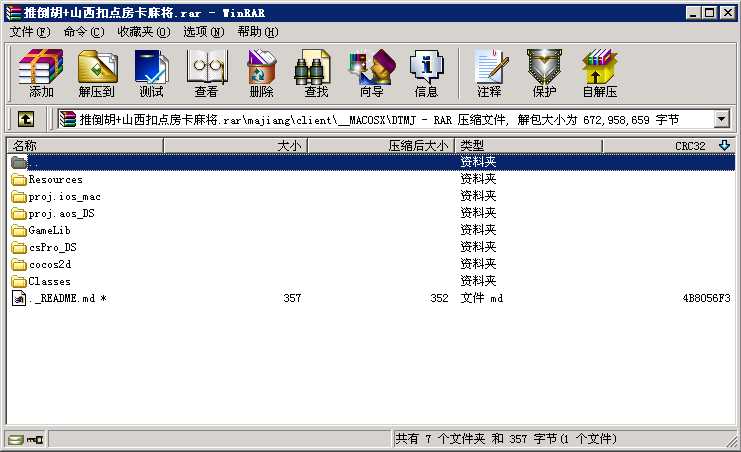Select the parent folder '..' row
741x452 pixels.
click(x=371, y=162)
